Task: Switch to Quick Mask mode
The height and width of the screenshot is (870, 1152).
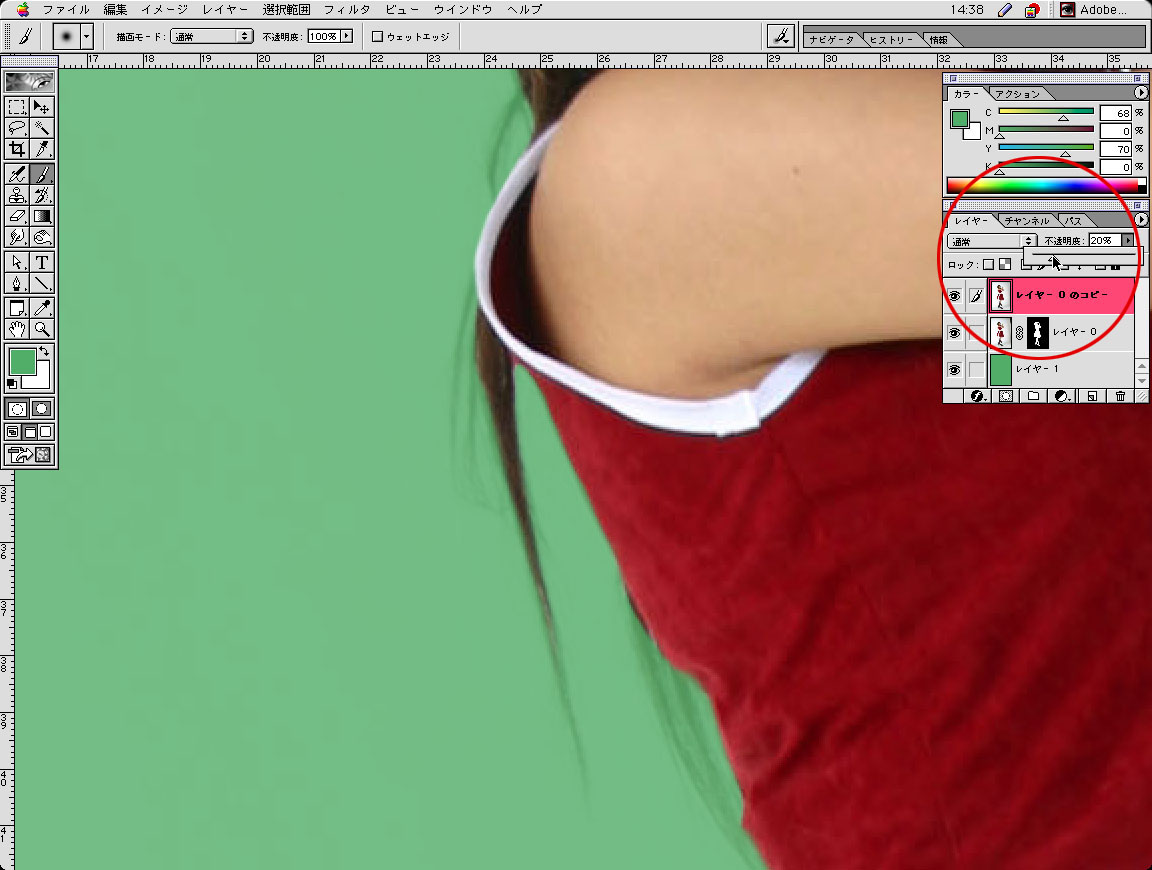Action: [42, 409]
